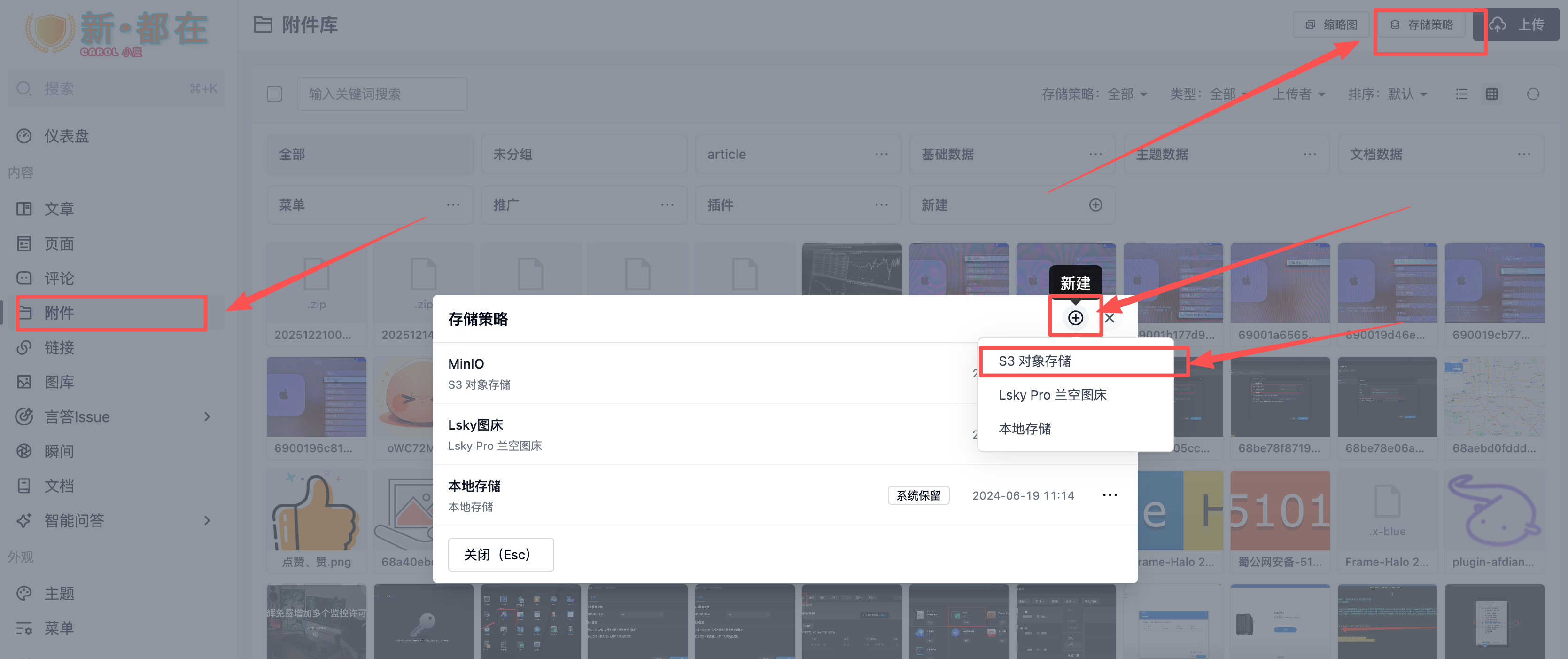This screenshot has height=659, width=1568.
Task: Click the refresh icon in attachment toolbar
Action: pos(1532,94)
